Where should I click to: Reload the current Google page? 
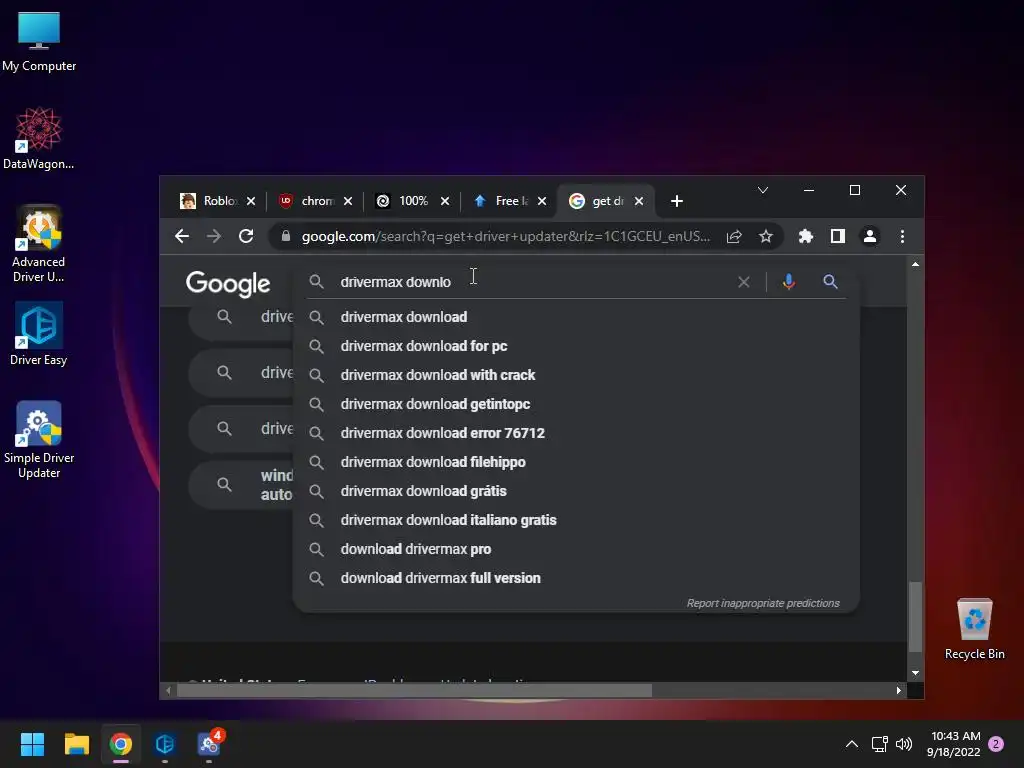(246, 236)
